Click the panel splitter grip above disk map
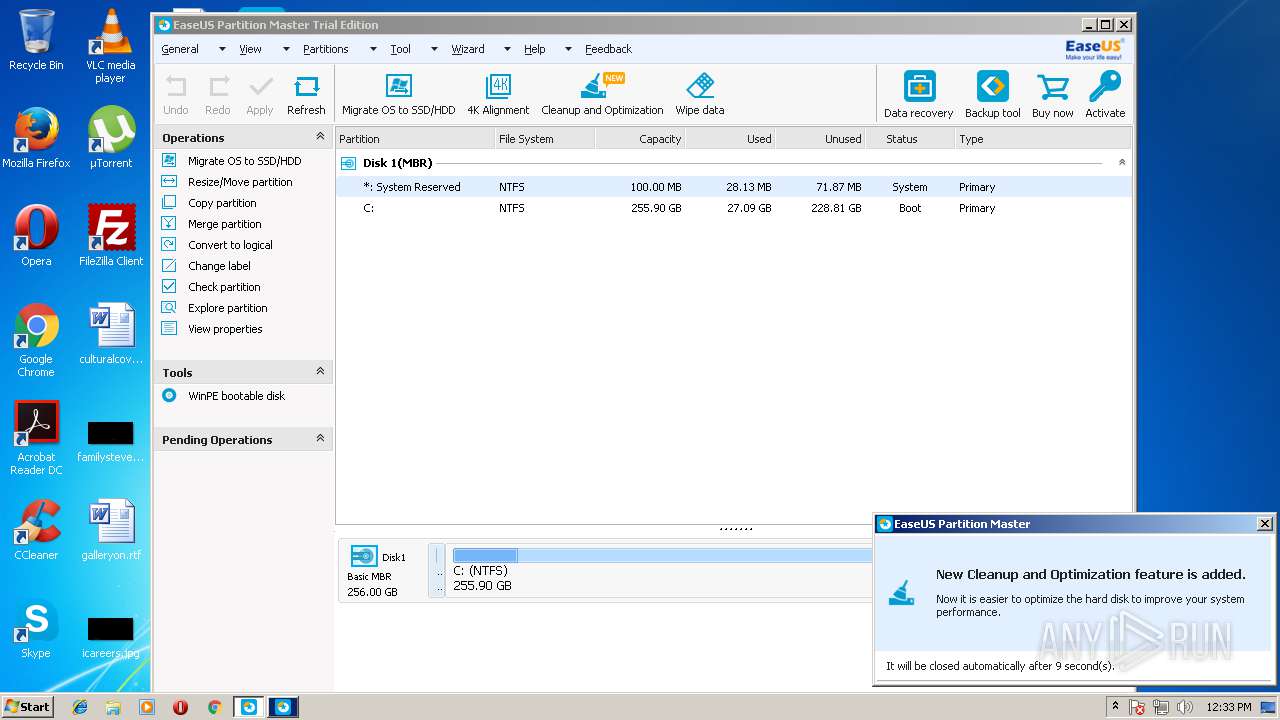Image resolution: width=1280 pixels, height=720 pixels. tap(736, 528)
